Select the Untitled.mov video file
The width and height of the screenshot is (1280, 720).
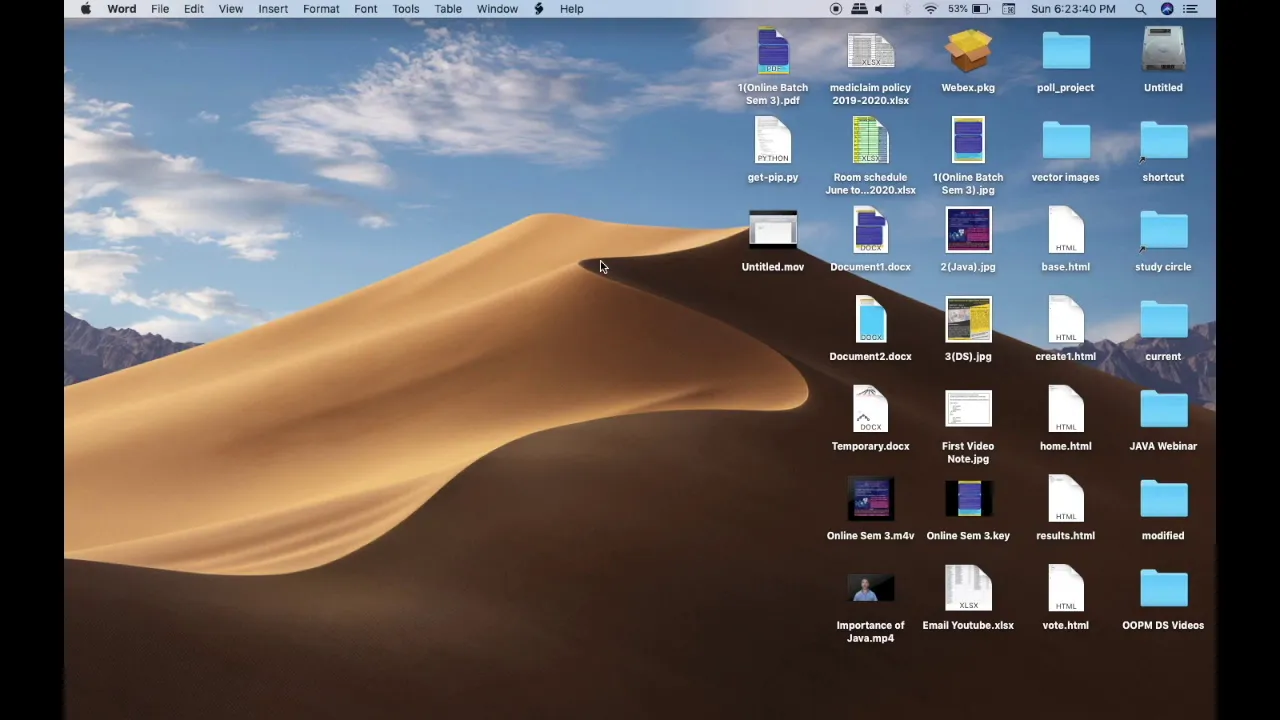pyautogui.click(x=773, y=230)
